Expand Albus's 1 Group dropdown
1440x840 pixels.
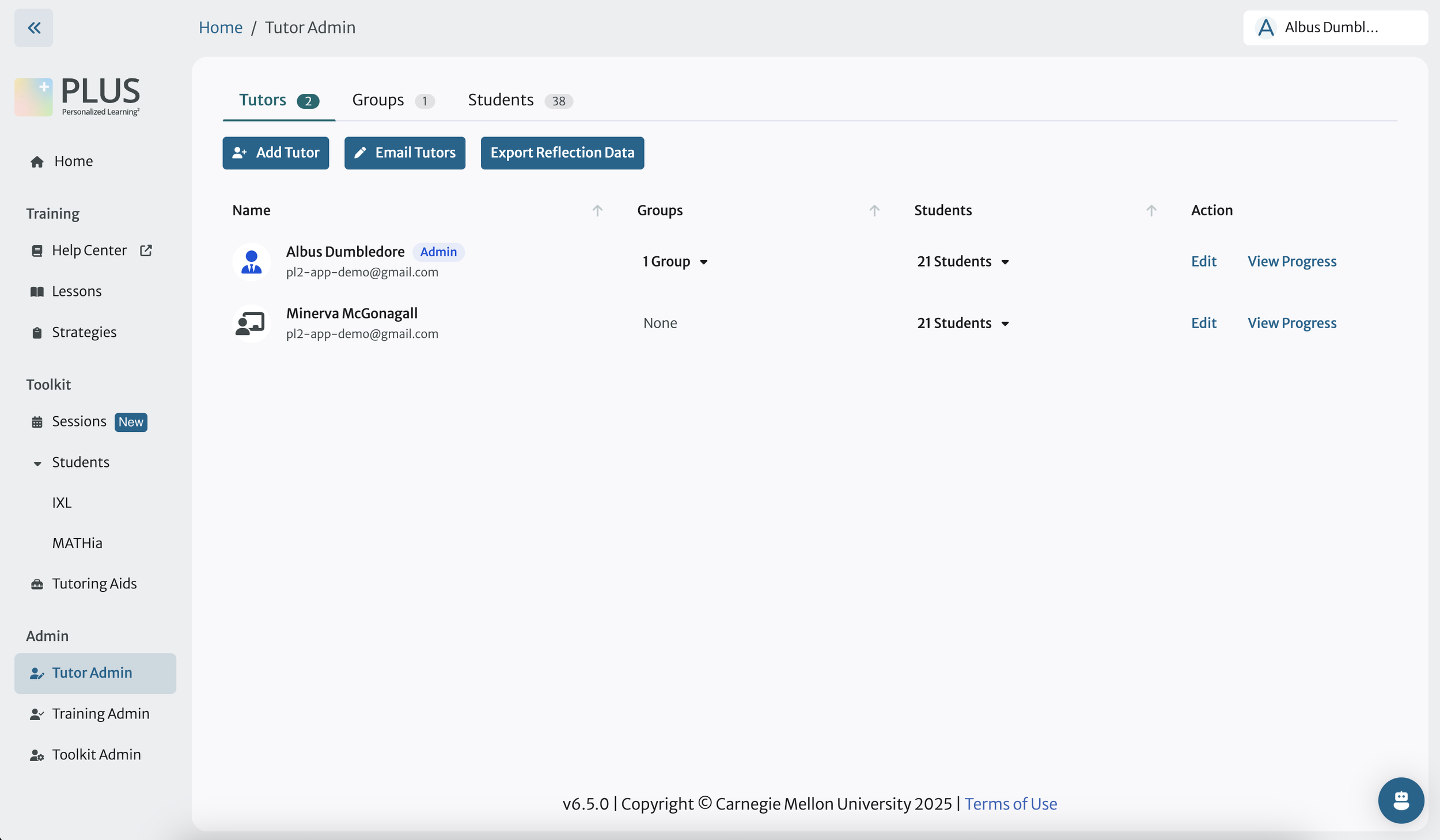(x=675, y=262)
